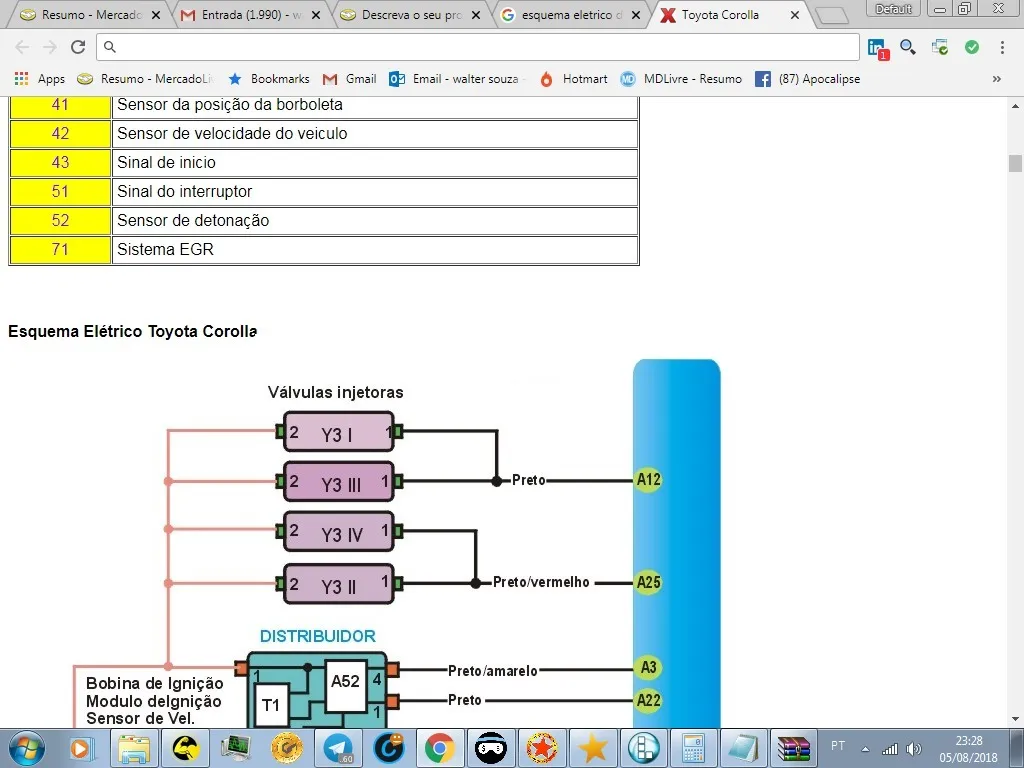Click 'Sensor de detonação' row

[375, 221]
